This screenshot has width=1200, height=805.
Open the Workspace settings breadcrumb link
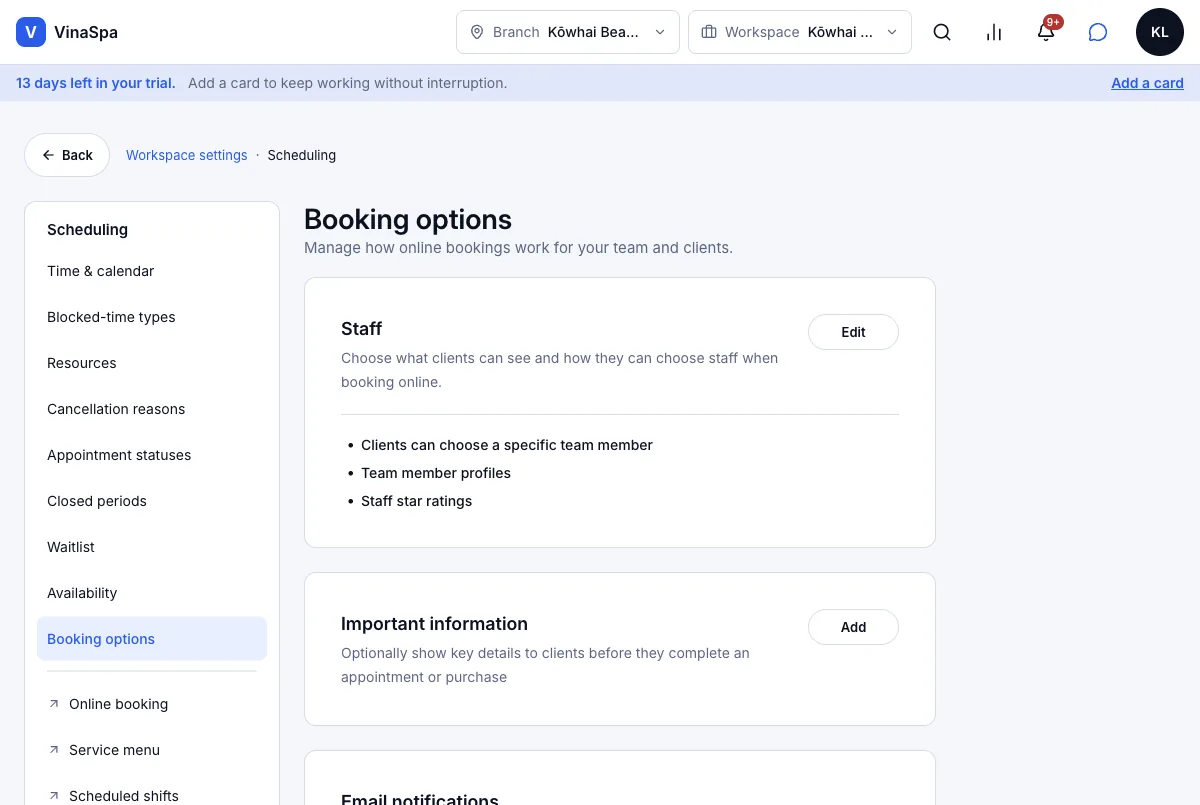187,155
